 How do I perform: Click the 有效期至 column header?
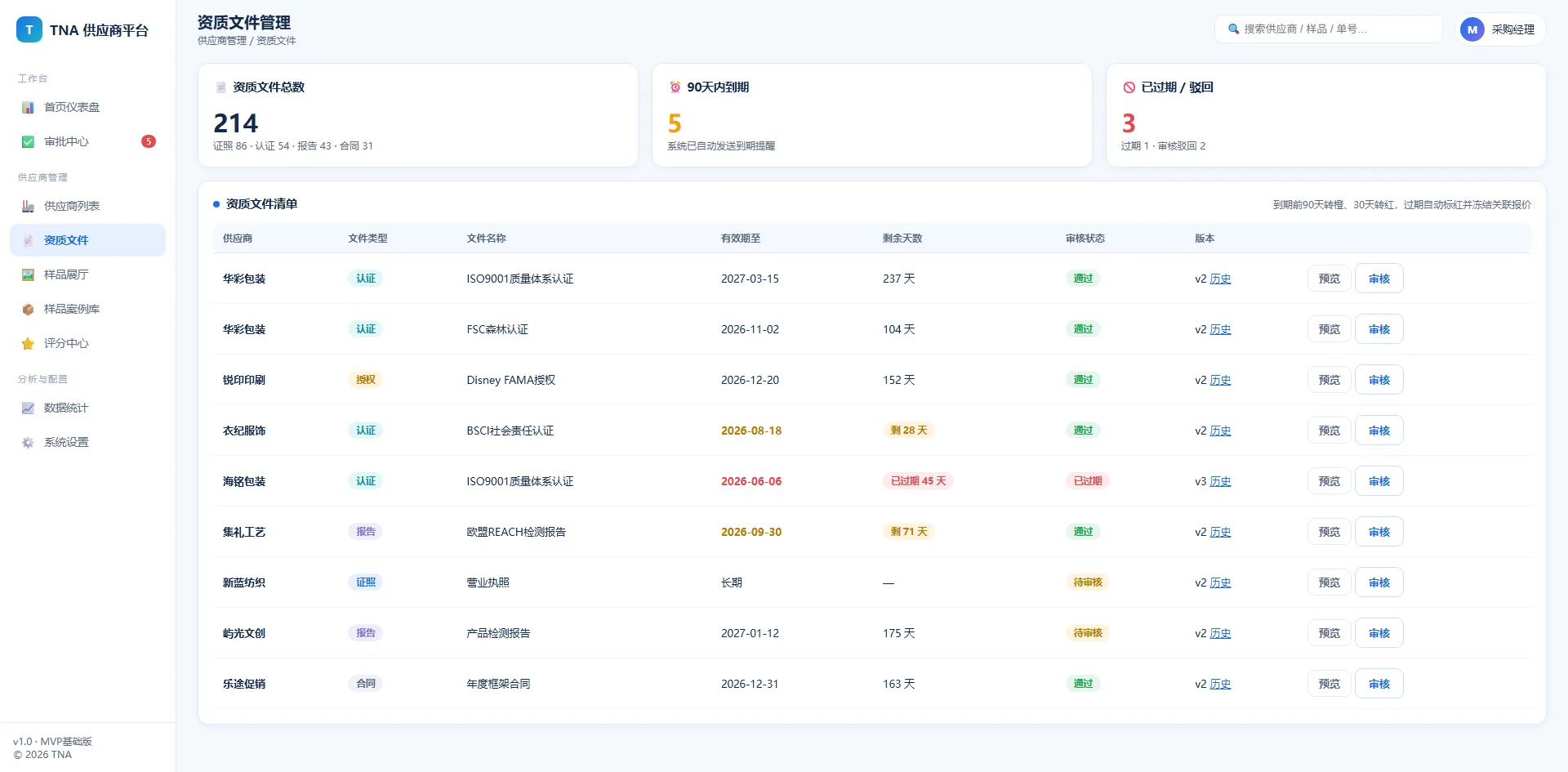741,239
